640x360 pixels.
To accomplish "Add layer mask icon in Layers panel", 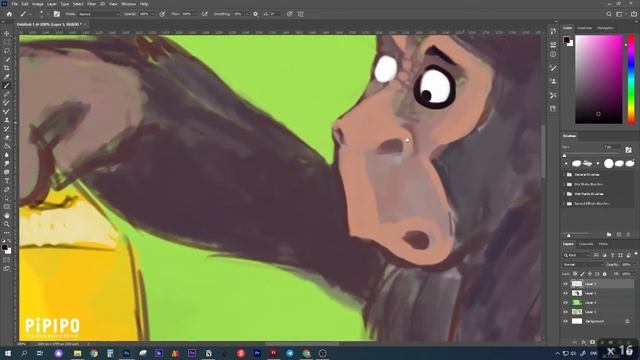I will tap(592, 342).
